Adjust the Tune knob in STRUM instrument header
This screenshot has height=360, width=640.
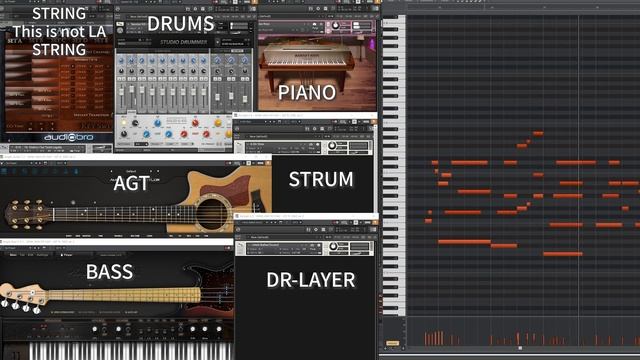[332, 146]
